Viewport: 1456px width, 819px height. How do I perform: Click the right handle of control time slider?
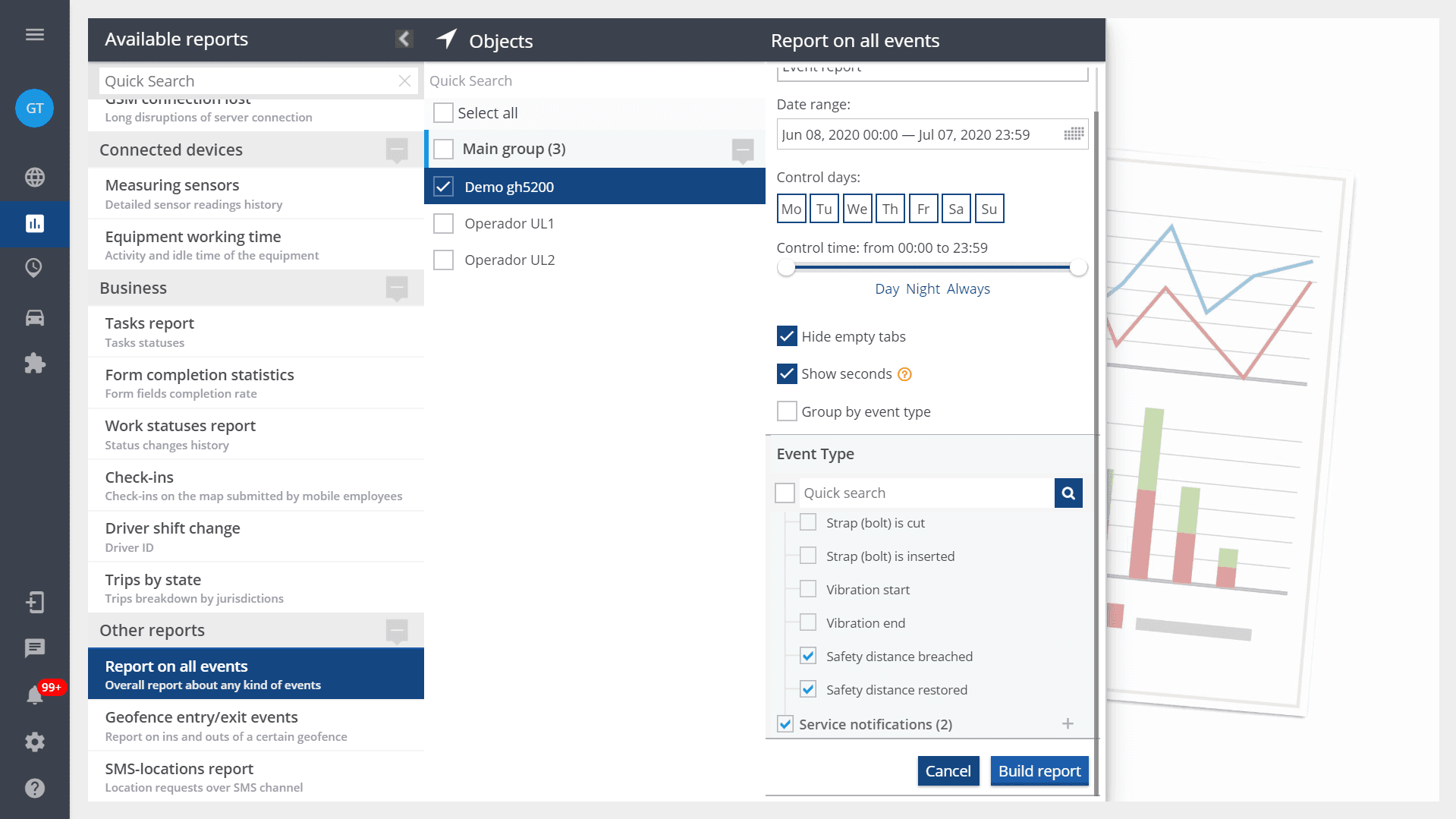pos(1078,267)
